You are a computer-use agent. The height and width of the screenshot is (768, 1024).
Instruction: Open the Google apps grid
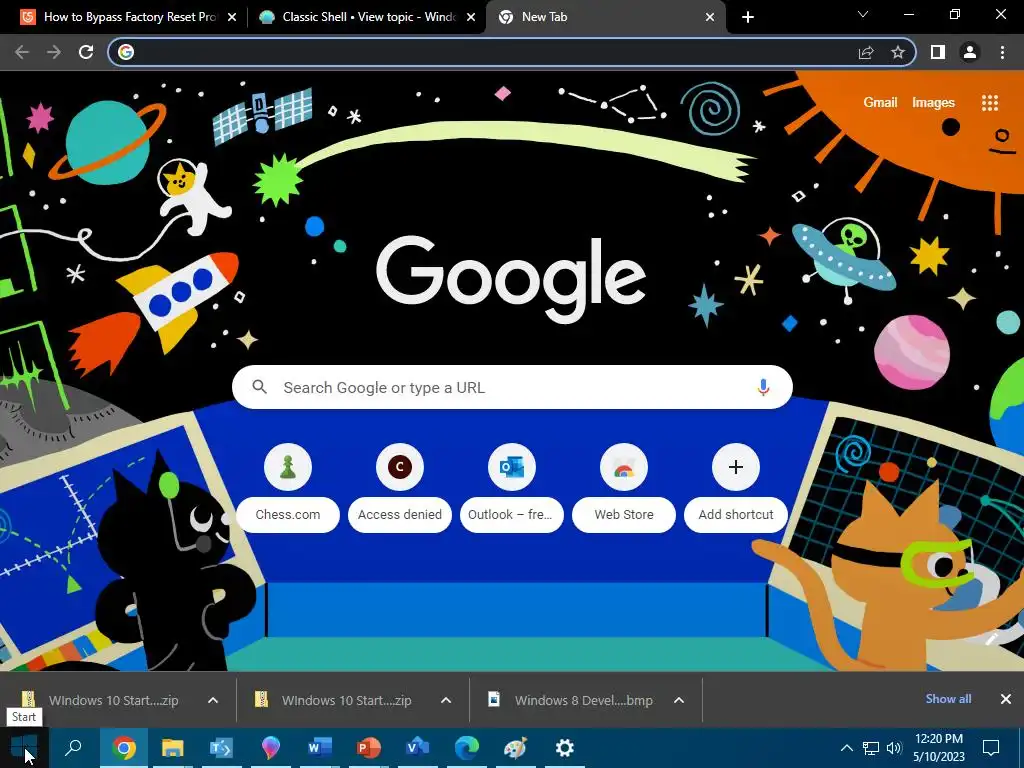tap(990, 103)
